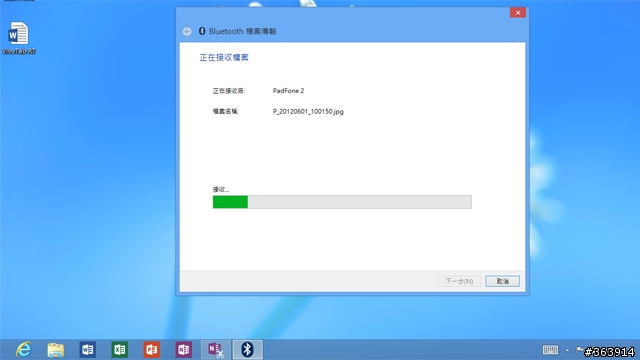The width and height of the screenshot is (640, 360).
Task: Open the Action Center flag icon
Action: click(579, 350)
